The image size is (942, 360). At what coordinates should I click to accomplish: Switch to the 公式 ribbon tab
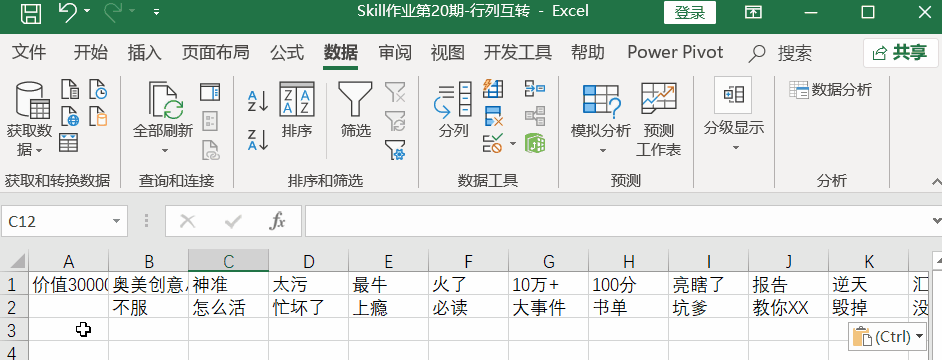287,52
